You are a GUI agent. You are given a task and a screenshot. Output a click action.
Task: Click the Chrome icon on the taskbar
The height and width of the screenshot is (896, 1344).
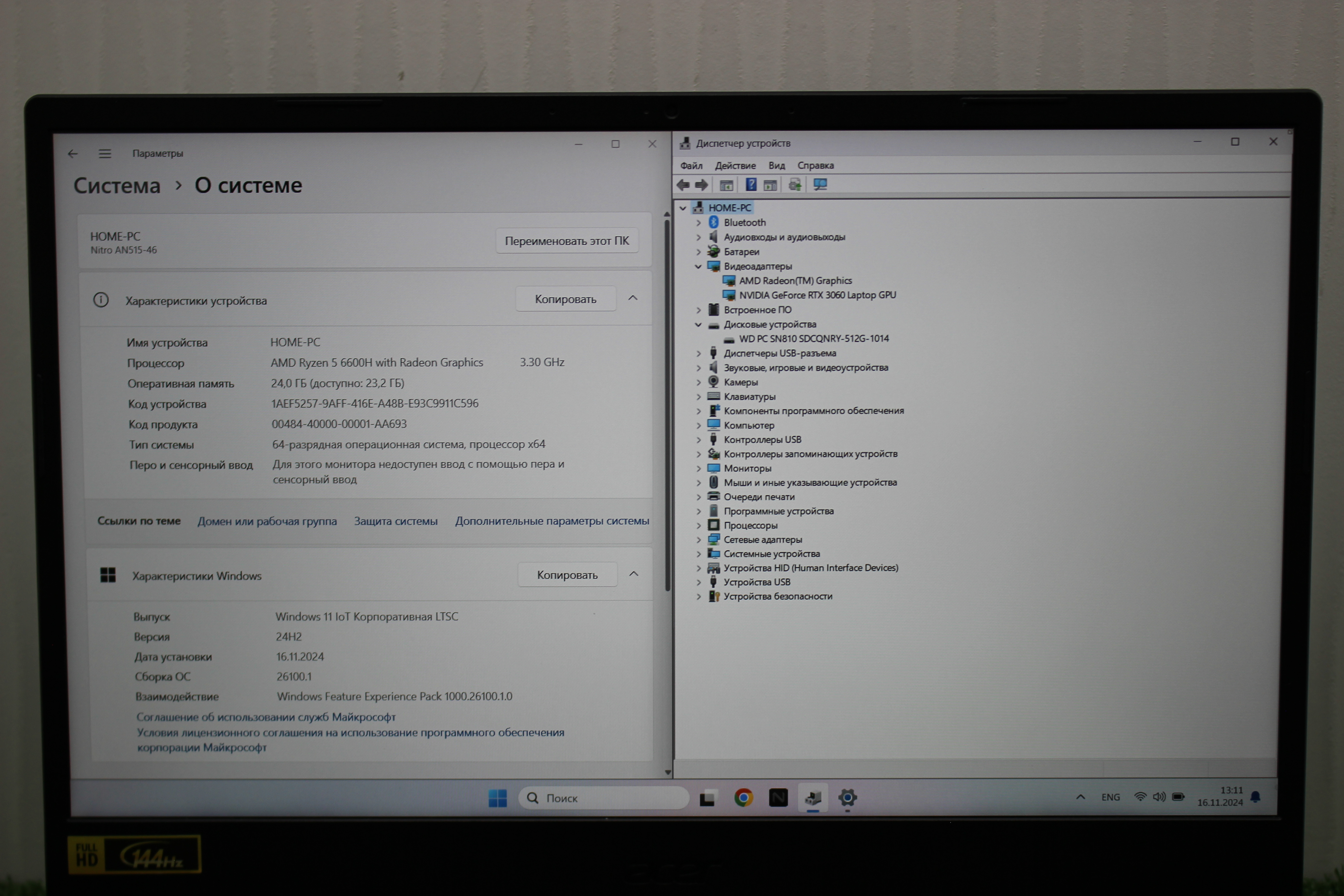tap(744, 798)
